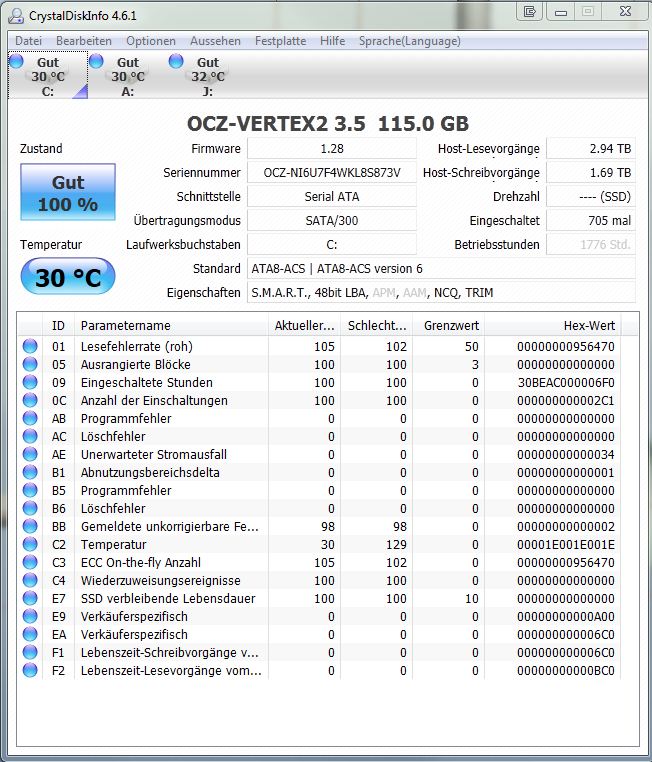Click the status orb of row E9 Verkäuferspezifisch
The width and height of the screenshot is (652, 762).
click(30, 616)
